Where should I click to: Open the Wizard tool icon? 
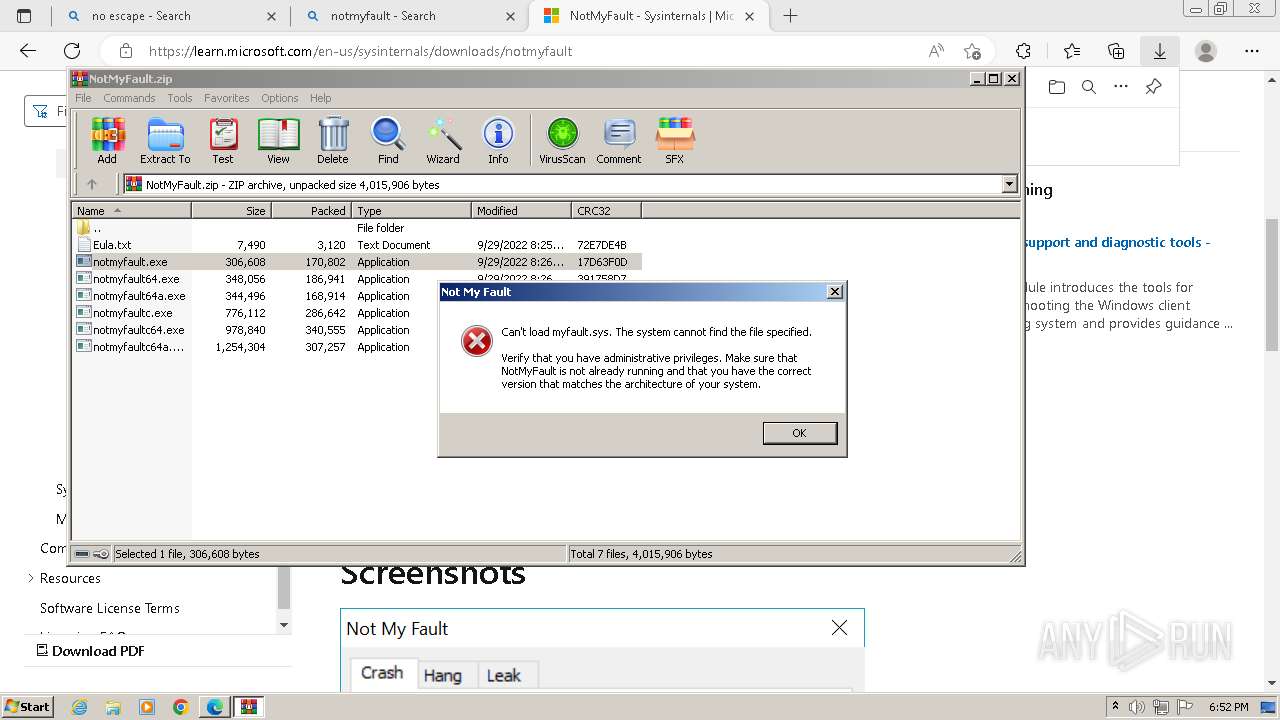[x=443, y=140]
